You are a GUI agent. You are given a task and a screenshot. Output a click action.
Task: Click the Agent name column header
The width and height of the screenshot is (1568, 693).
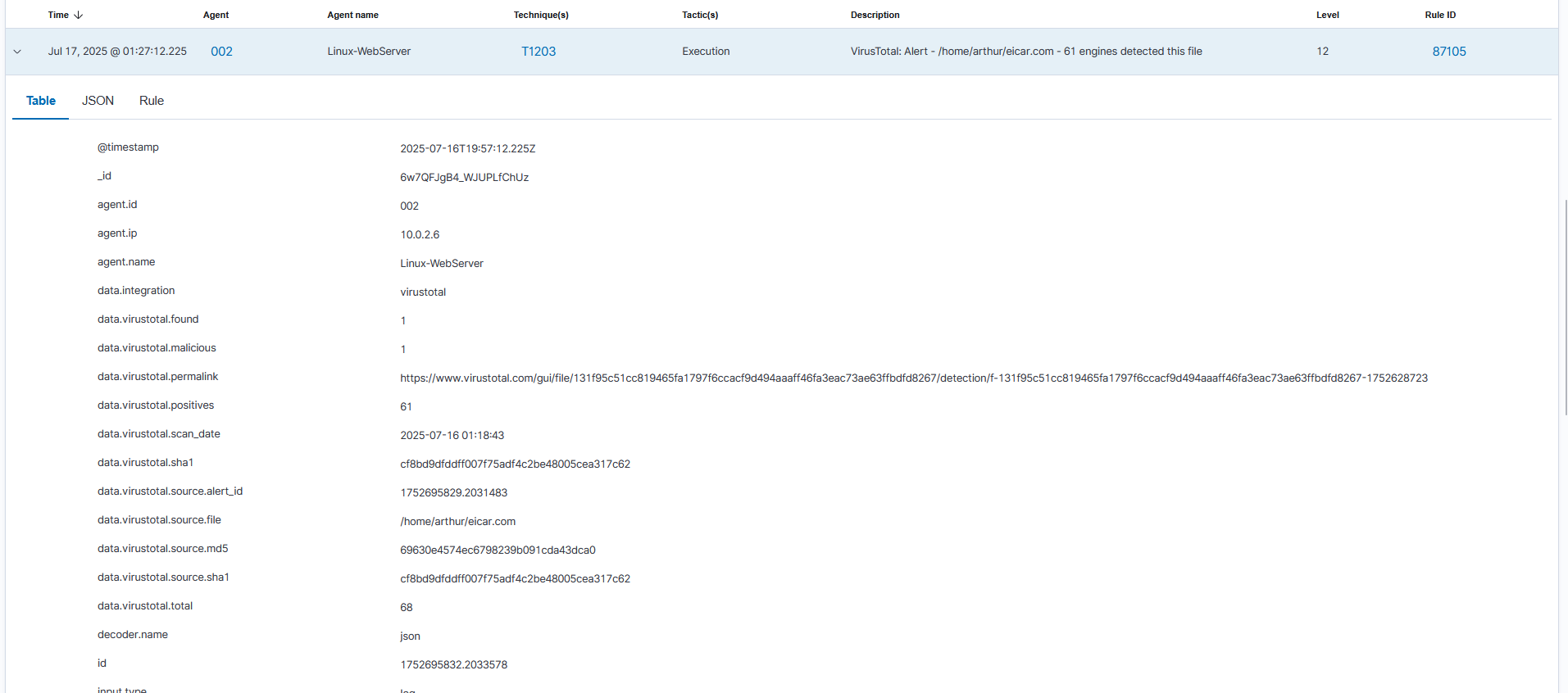pyautogui.click(x=352, y=15)
